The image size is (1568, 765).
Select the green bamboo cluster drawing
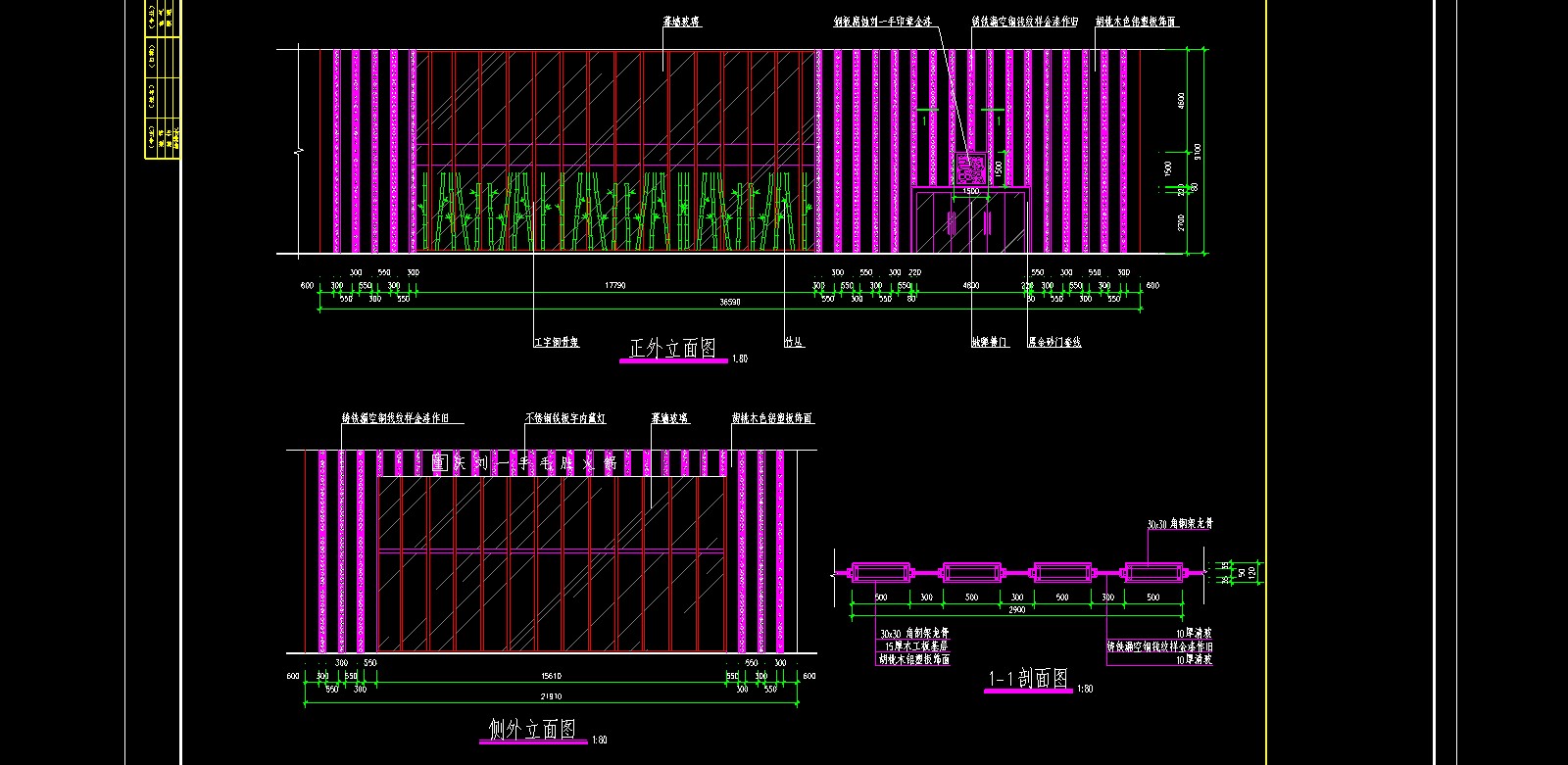[x=615, y=211]
